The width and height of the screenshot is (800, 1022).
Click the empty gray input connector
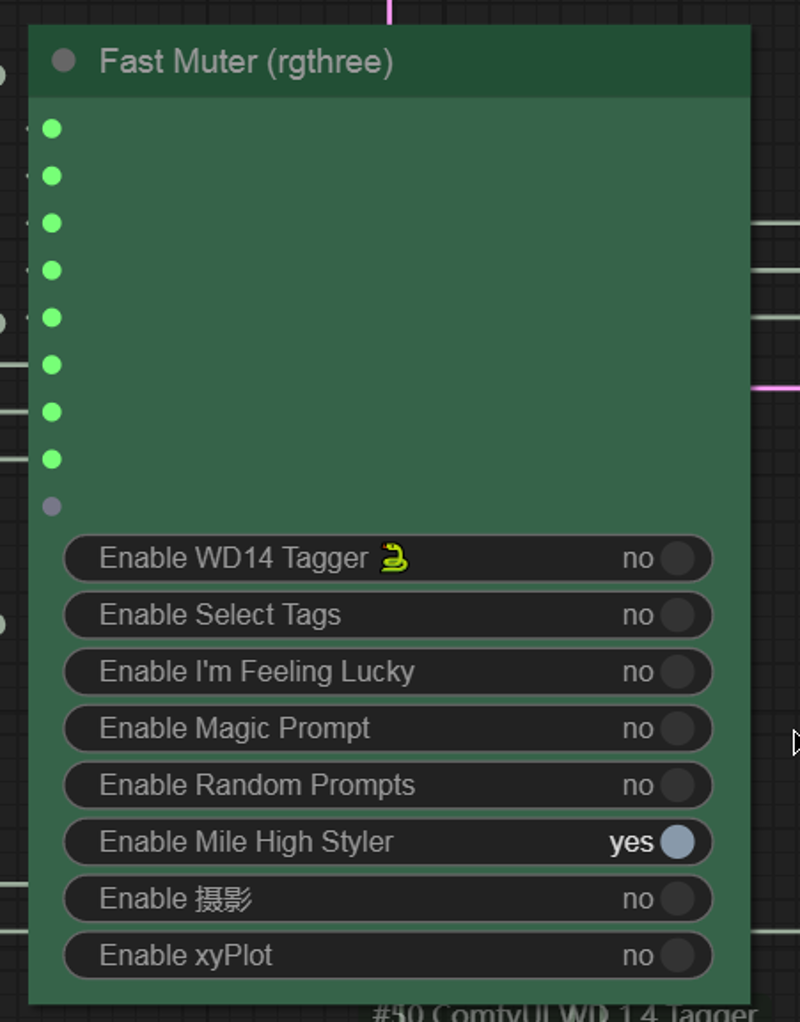[x=52, y=506]
